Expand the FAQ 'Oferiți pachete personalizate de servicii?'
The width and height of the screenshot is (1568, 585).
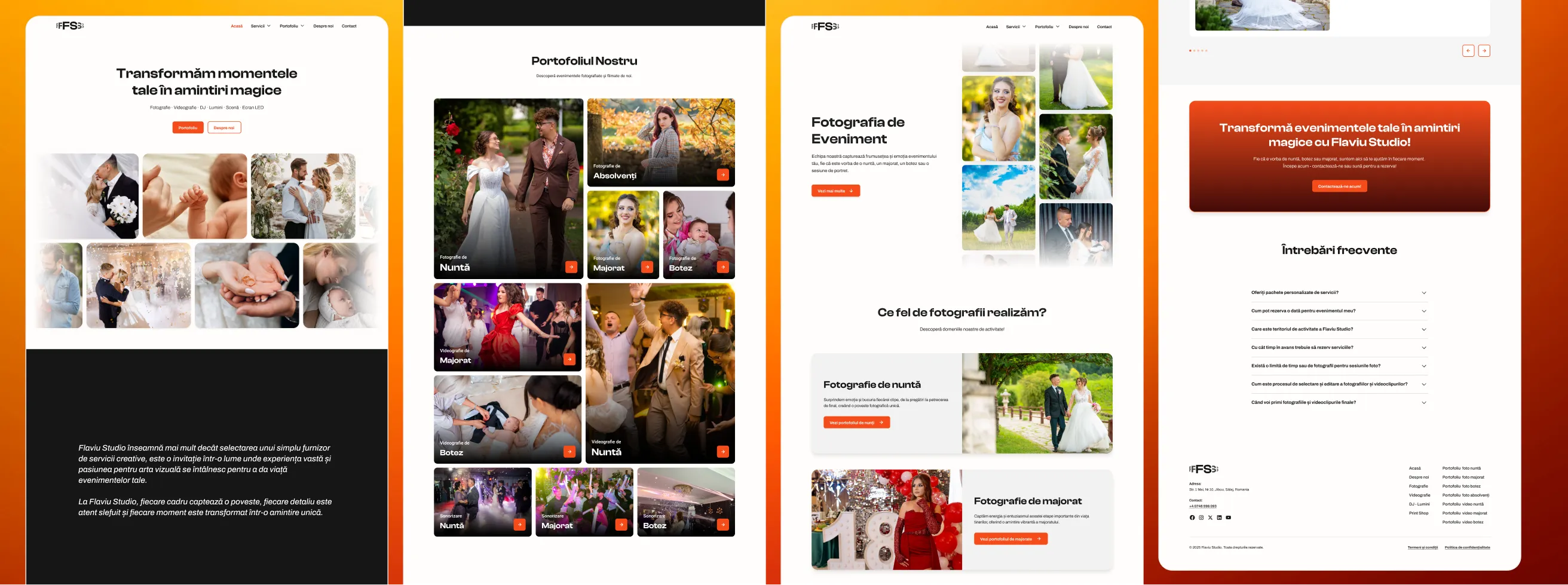(1339, 293)
